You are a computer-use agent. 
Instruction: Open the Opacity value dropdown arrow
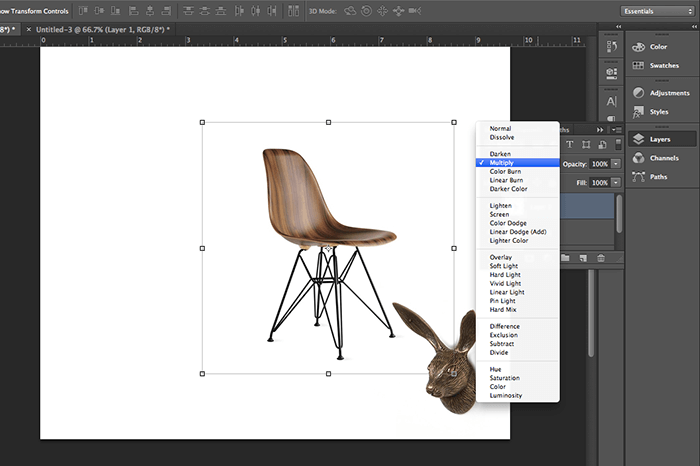click(x=616, y=164)
